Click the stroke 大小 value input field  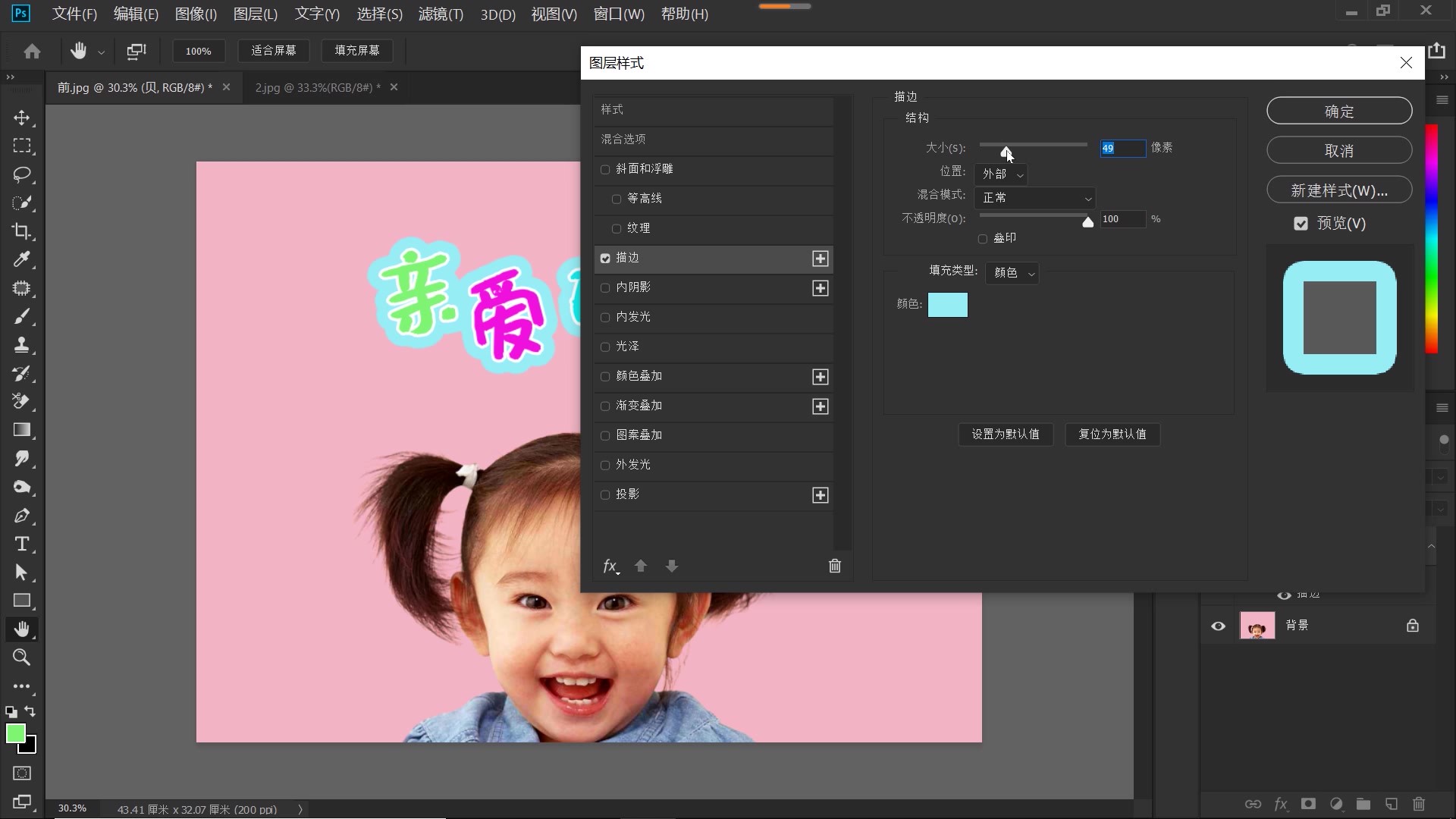[1122, 148]
